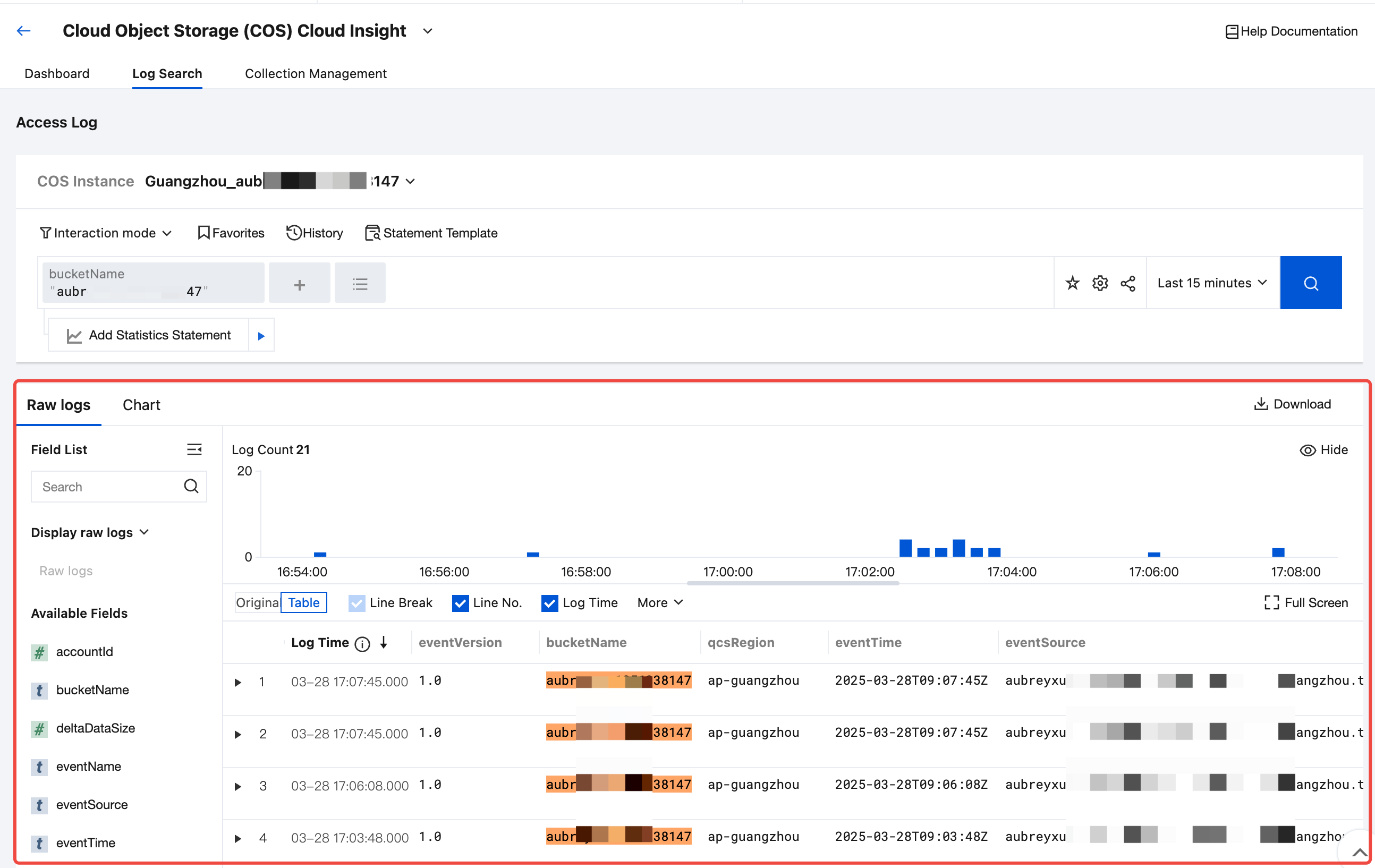The height and width of the screenshot is (868, 1375).
Task: Toggle the Line Break checkbox
Action: point(357,603)
